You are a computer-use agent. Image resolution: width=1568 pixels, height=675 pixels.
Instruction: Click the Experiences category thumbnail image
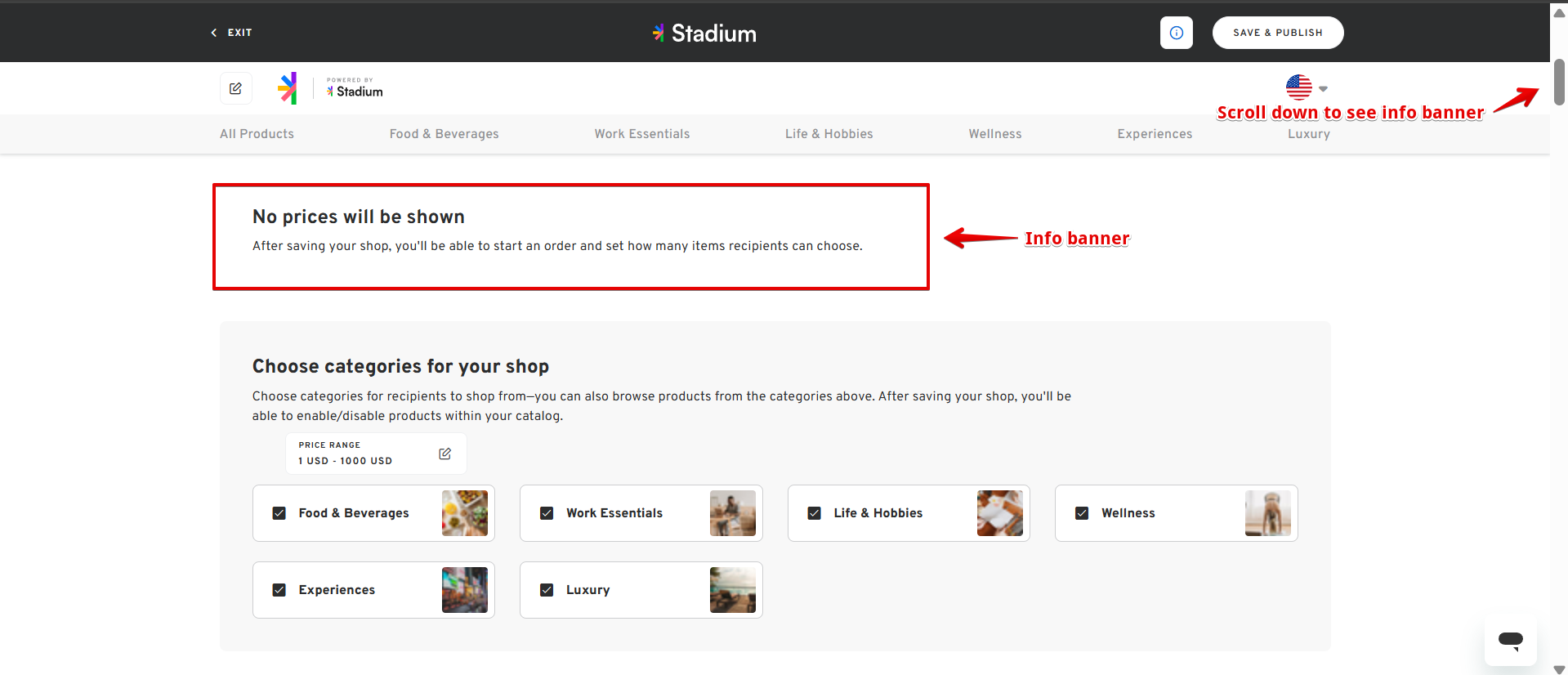pyautogui.click(x=464, y=590)
